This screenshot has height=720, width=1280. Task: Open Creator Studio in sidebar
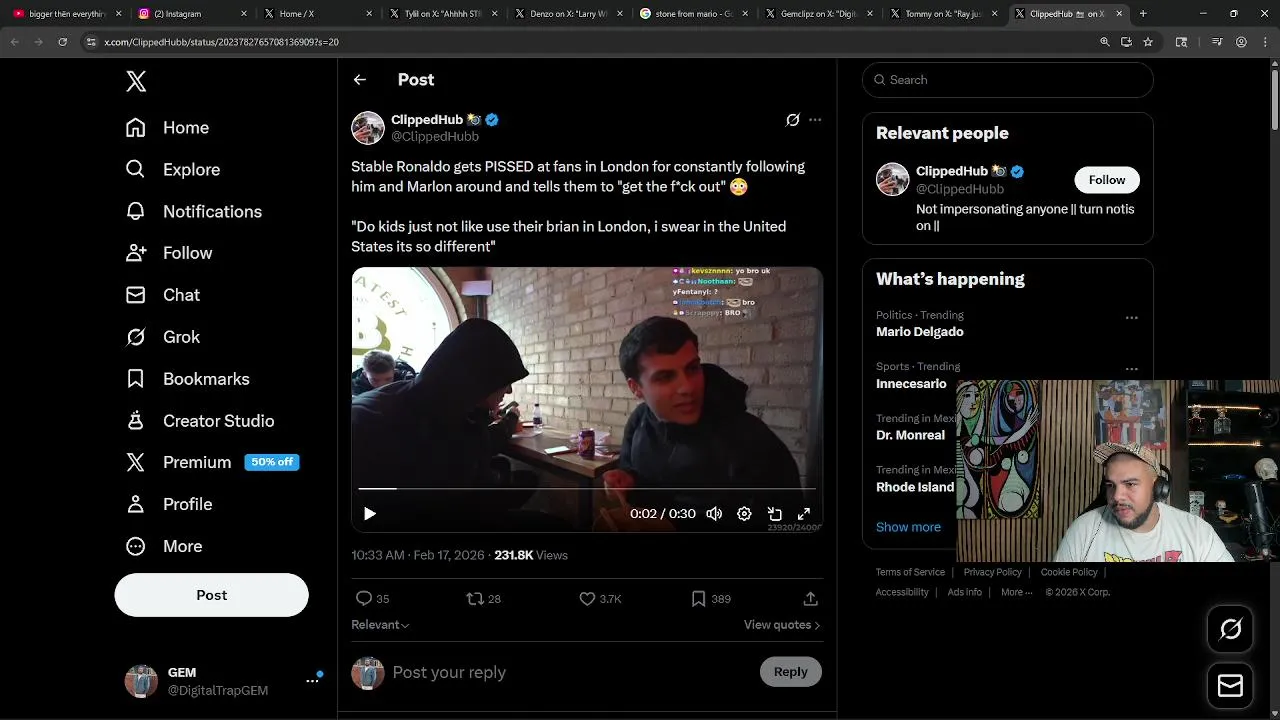click(199, 421)
